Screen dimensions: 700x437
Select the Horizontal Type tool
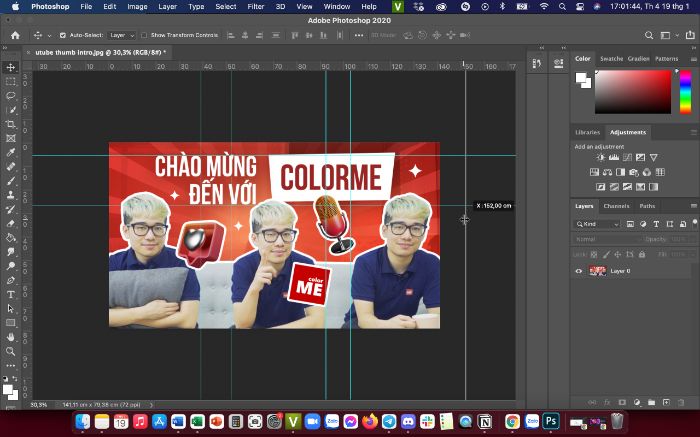click(x=11, y=295)
